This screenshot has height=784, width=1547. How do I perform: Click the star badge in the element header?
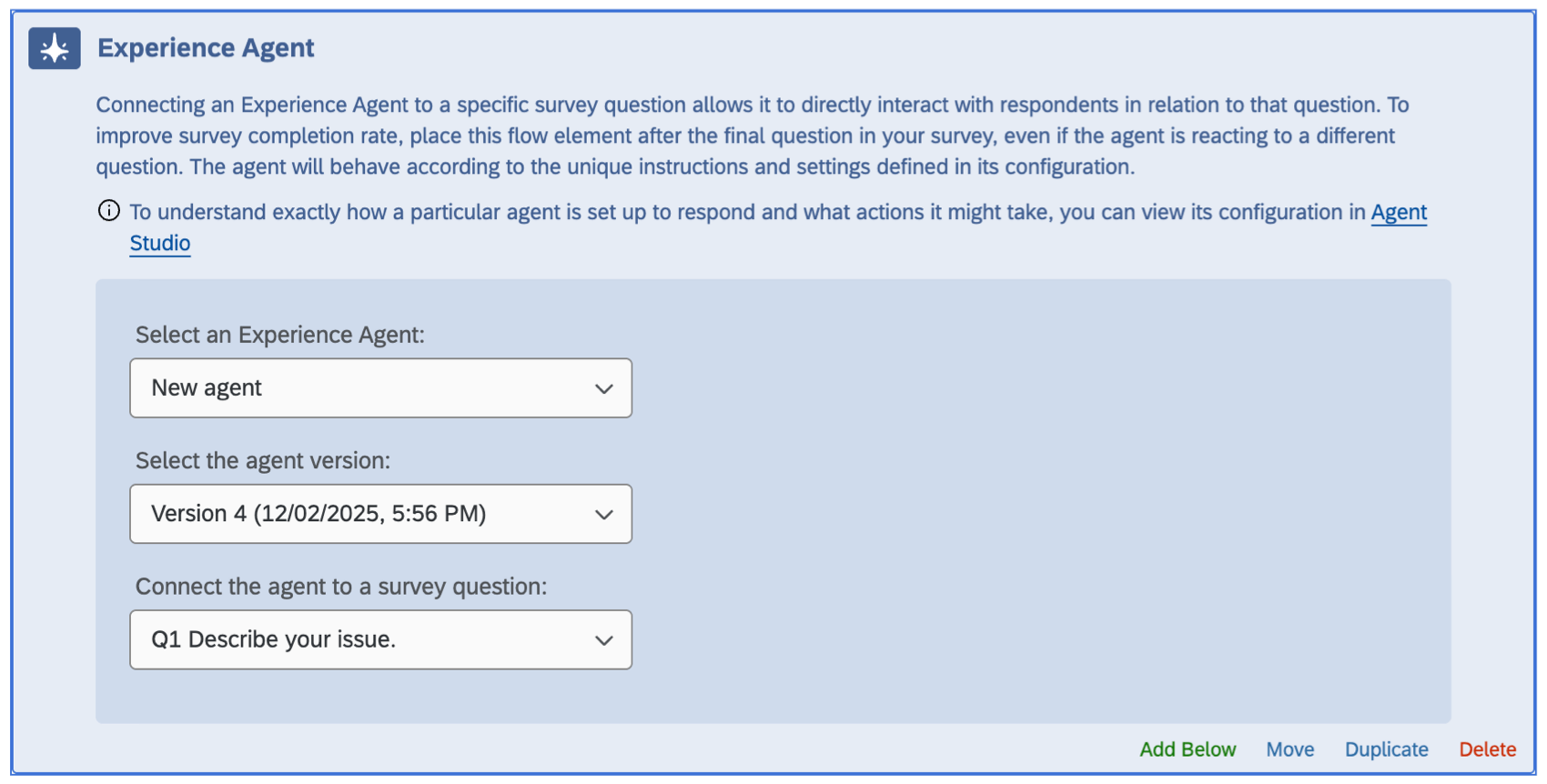click(54, 47)
